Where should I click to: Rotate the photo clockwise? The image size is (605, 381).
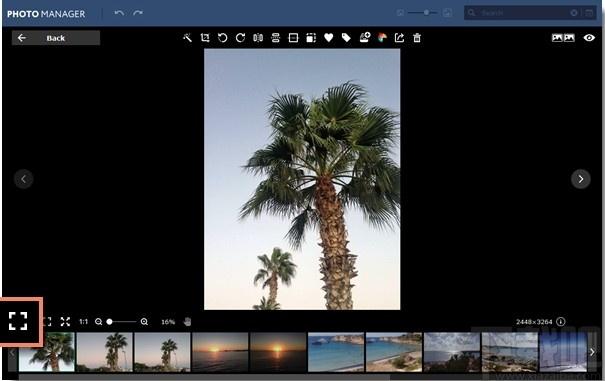(x=240, y=38)
